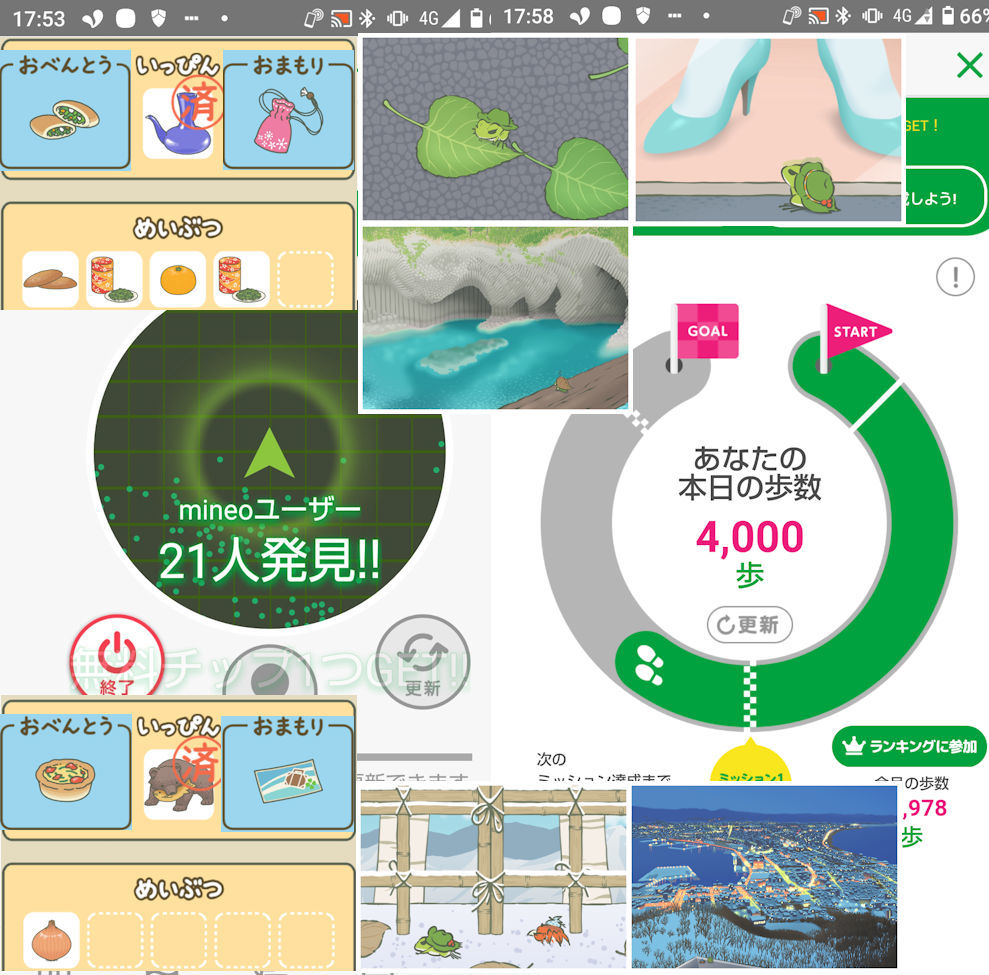Tap the empty dashed slot in upper めいぶつ row

point(305,279)
